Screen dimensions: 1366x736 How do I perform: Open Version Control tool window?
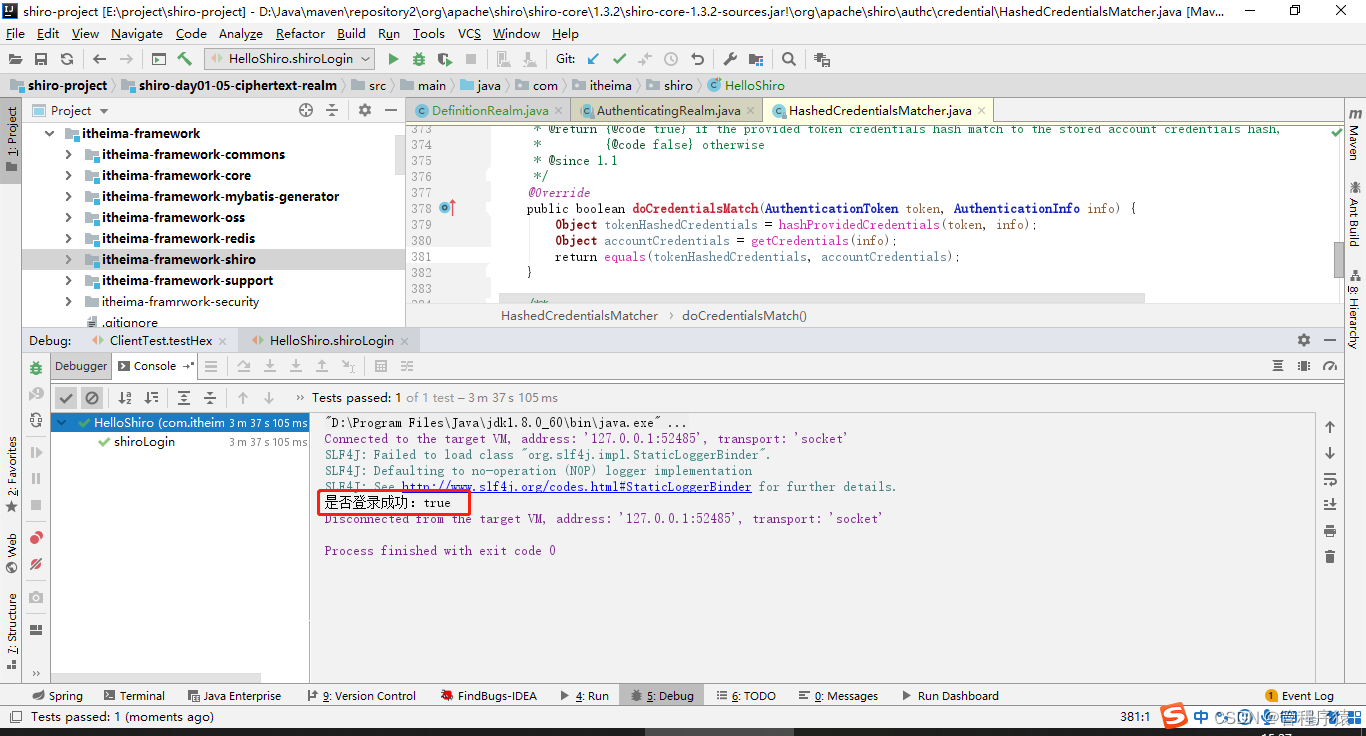(x=363, y=695)
